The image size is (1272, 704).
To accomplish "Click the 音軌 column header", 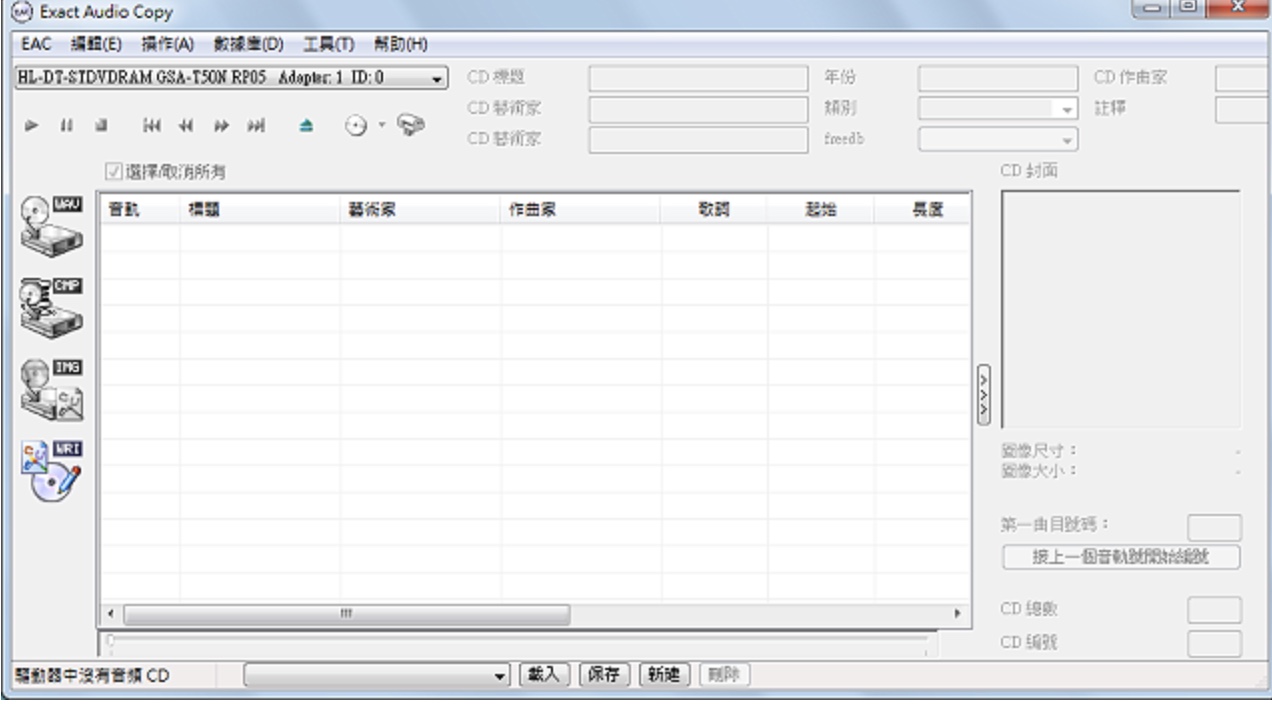I will click(x=139, y=209).
